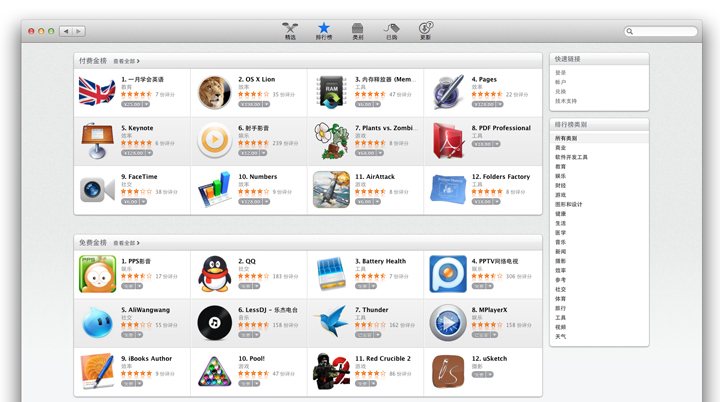Screen dimensions: 720x402
Task: Open the Updates (更新) toolbar icon
Action: click(425, 31)
